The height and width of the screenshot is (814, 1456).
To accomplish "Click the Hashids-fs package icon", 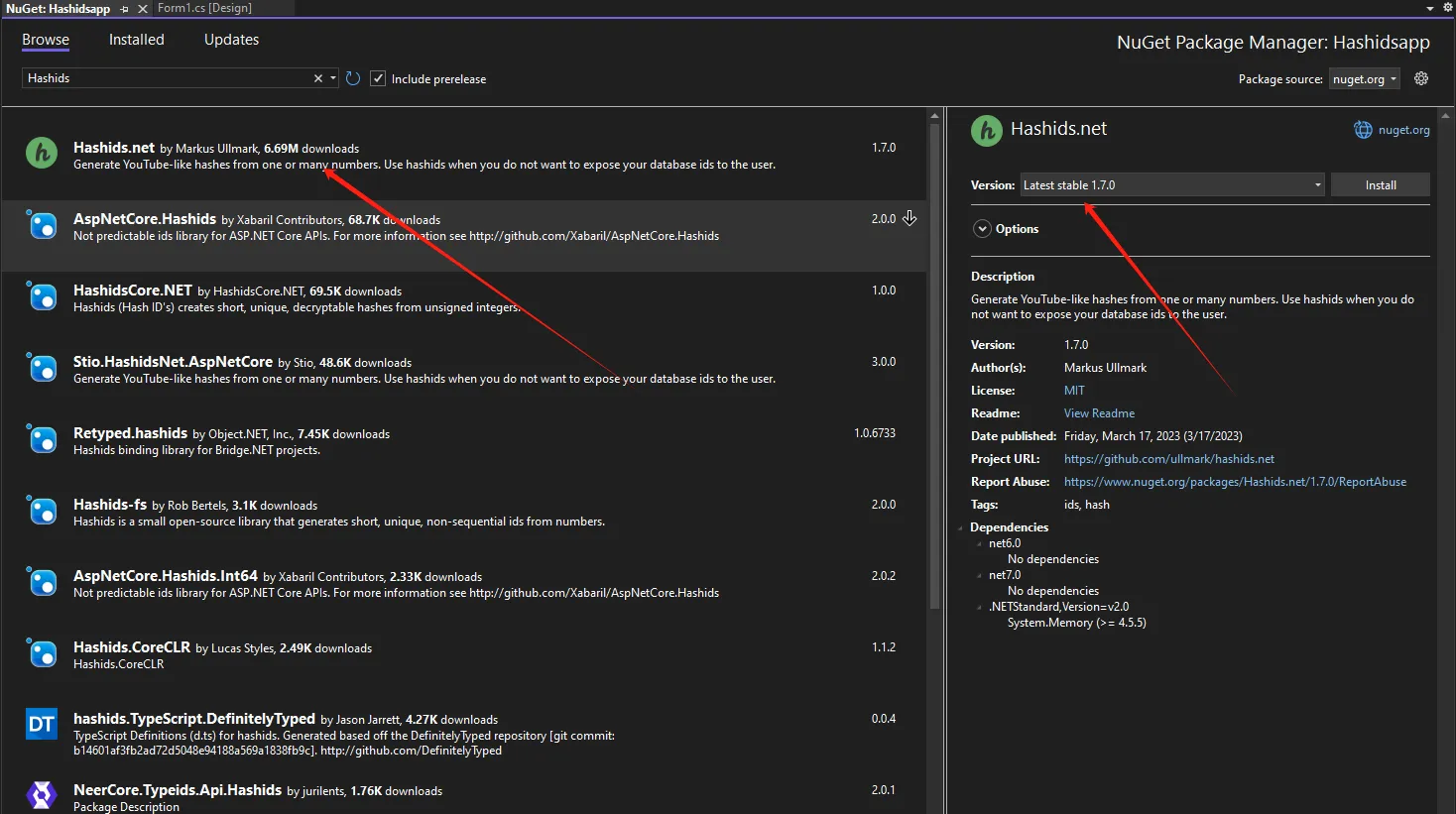I will click(42, 511).
